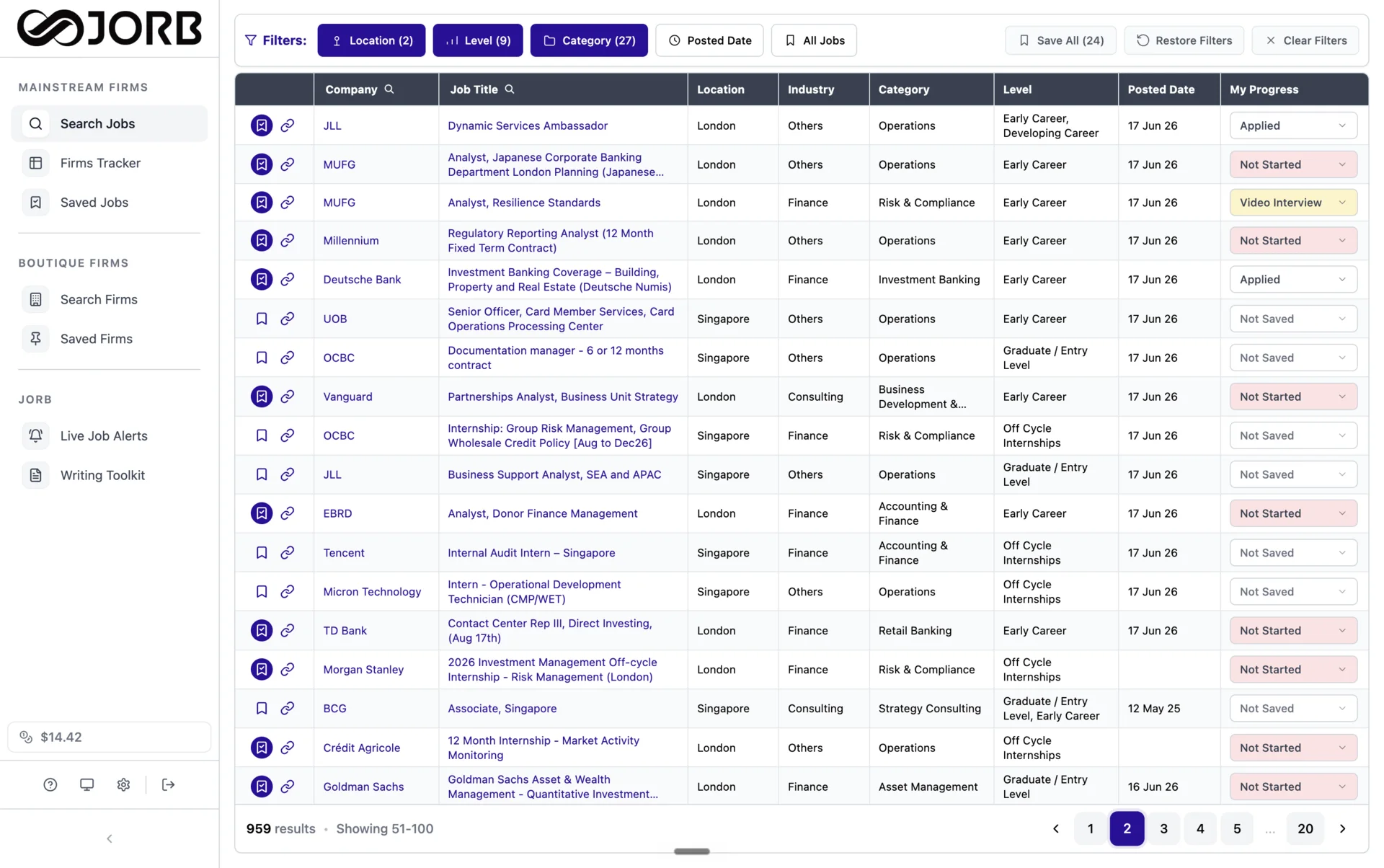Open link icon for EBRD Donor Finance job
The width and height of the screenshot is (1384, 868).
click(x=288, y=513)
